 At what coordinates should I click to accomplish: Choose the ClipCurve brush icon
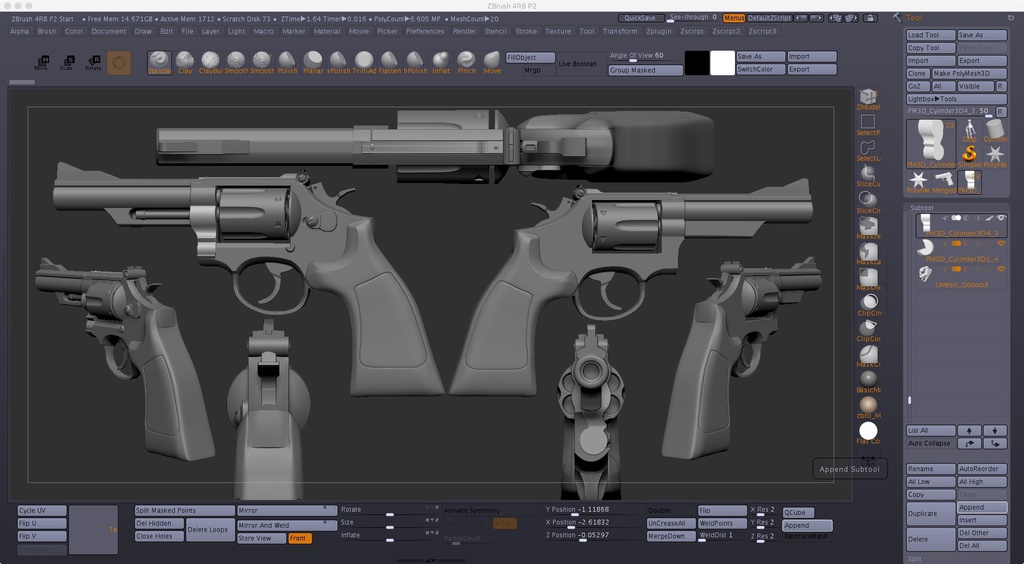tap(868, 331)
